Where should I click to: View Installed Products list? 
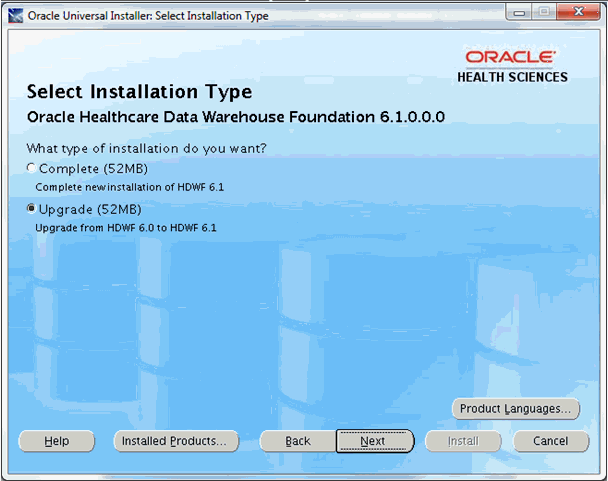click(x=176, y=441)
